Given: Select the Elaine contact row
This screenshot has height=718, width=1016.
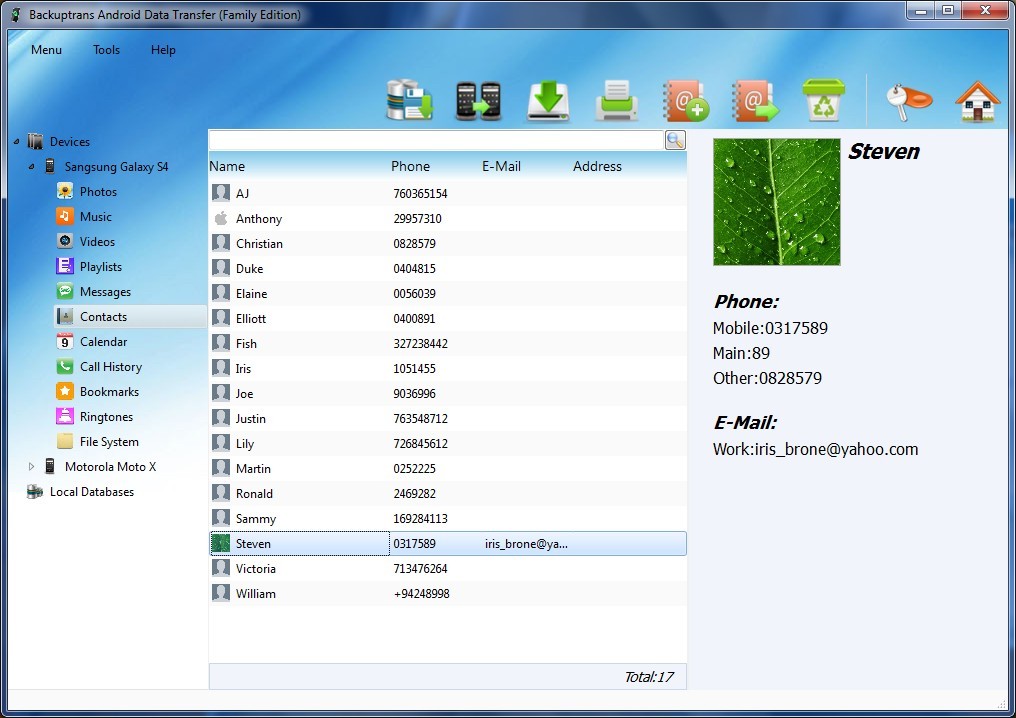Looking at the screenshot, I should 448,294.
